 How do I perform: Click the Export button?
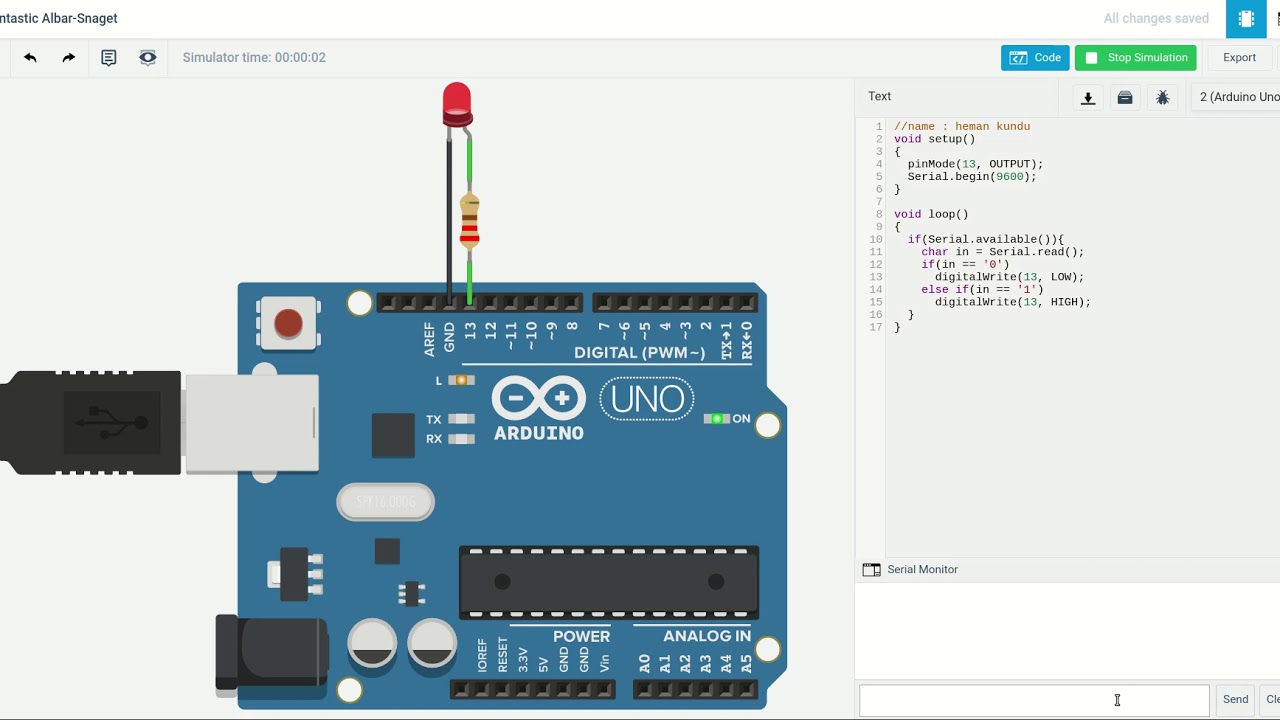coord(1239,58)
